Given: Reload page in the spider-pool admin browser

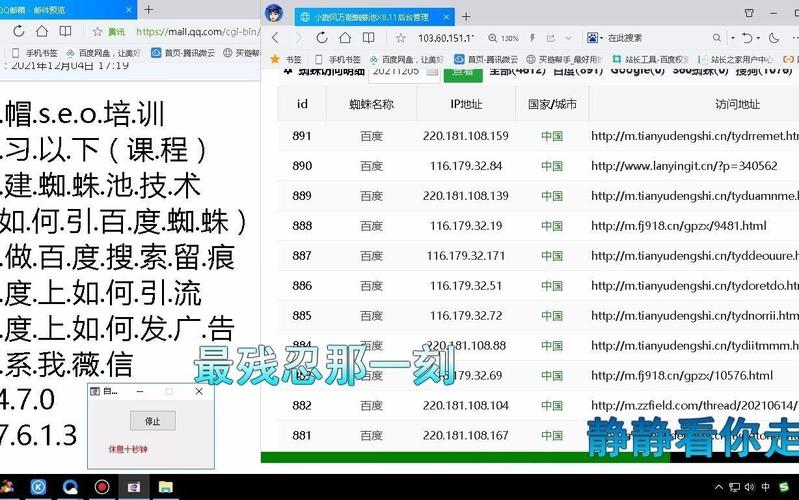Looking at the screenshot, I should point(322,38).
